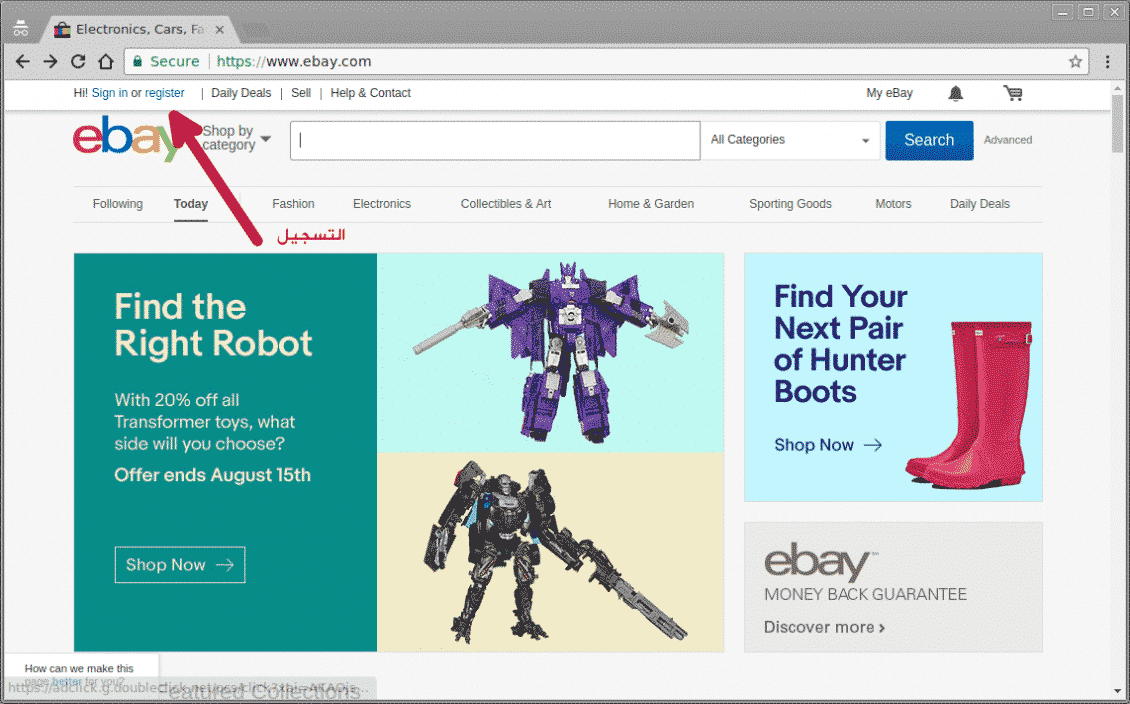
Task: Click Shop Now on the robot banner
Action: [180, 564]
